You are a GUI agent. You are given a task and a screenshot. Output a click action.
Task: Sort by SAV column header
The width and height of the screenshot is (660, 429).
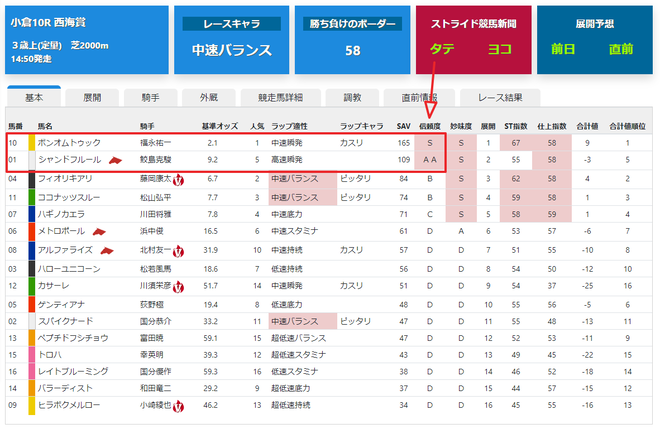coord(403,126)
